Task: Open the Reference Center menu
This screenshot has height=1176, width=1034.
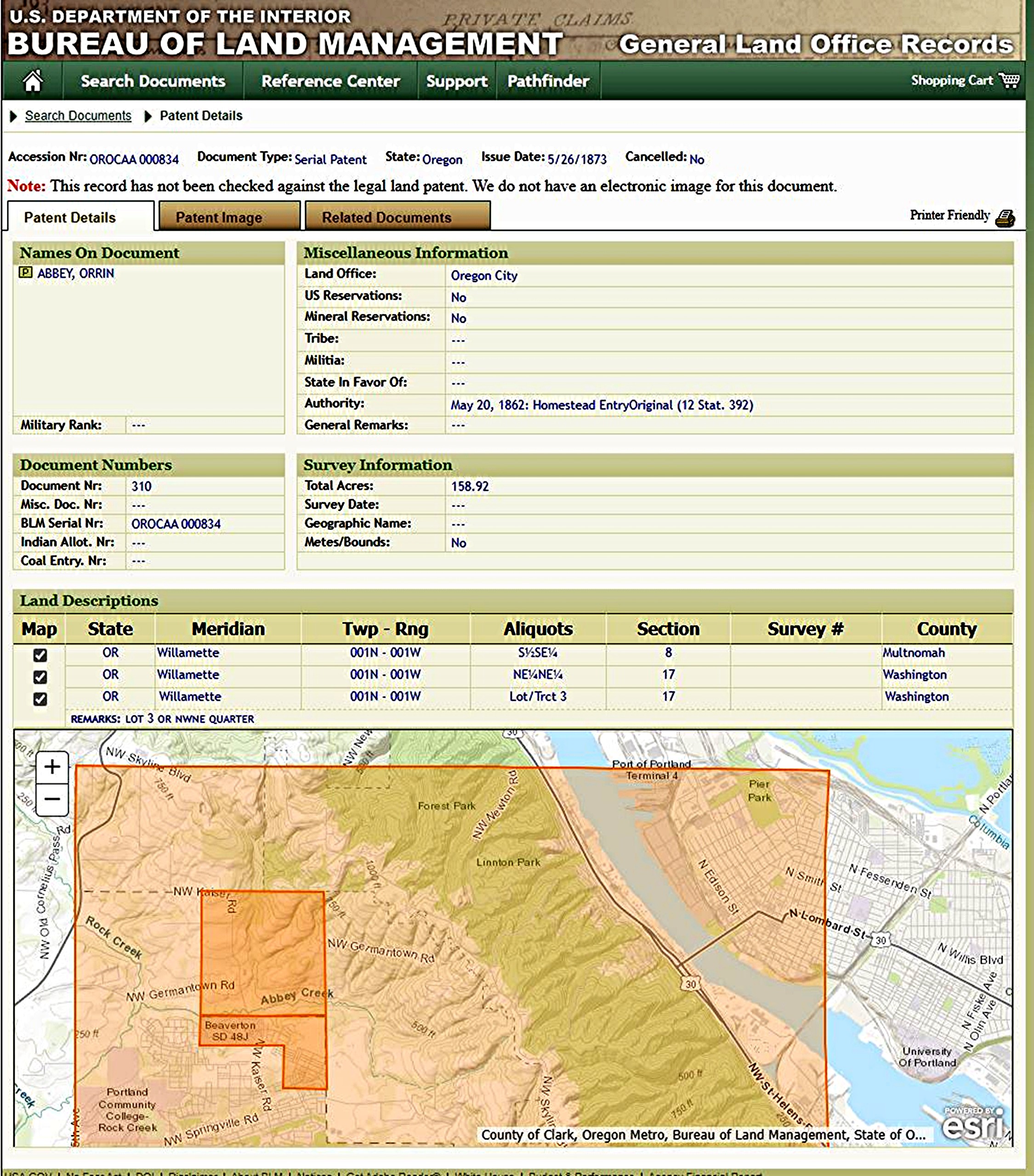Action: click(x=330, y=81)
